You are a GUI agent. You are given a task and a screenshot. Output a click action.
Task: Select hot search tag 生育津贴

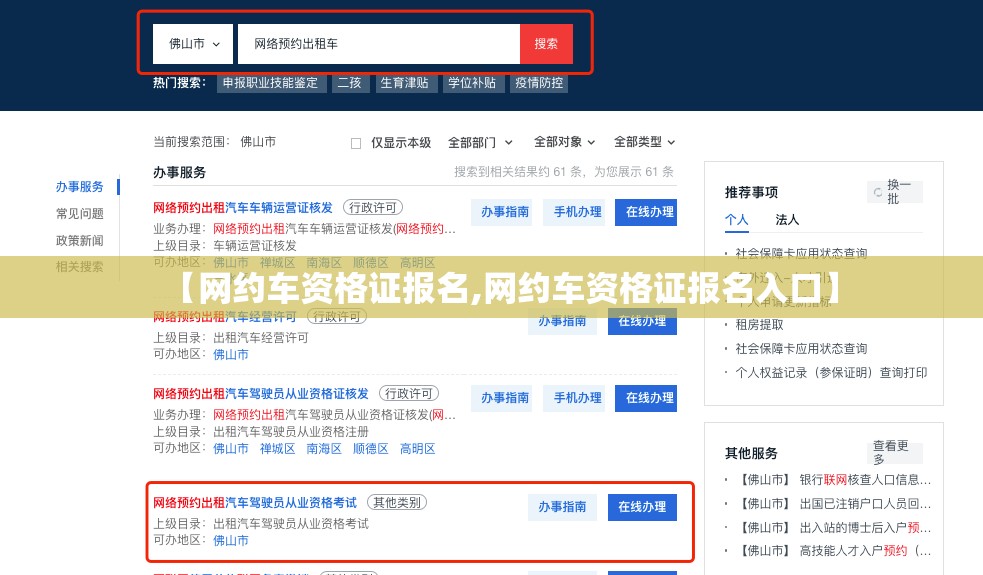click(x=404, y=83)
